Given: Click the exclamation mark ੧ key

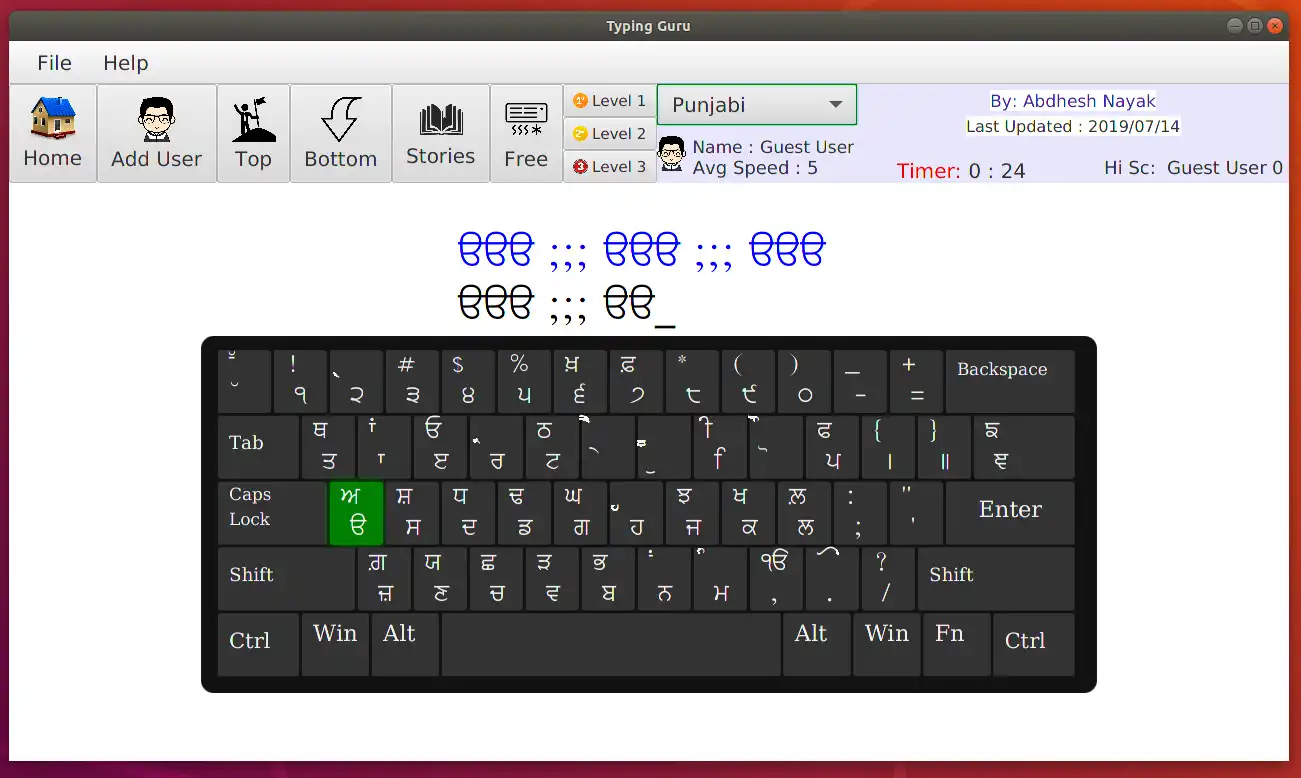Looking at the screenshot, I should point(300,381).
